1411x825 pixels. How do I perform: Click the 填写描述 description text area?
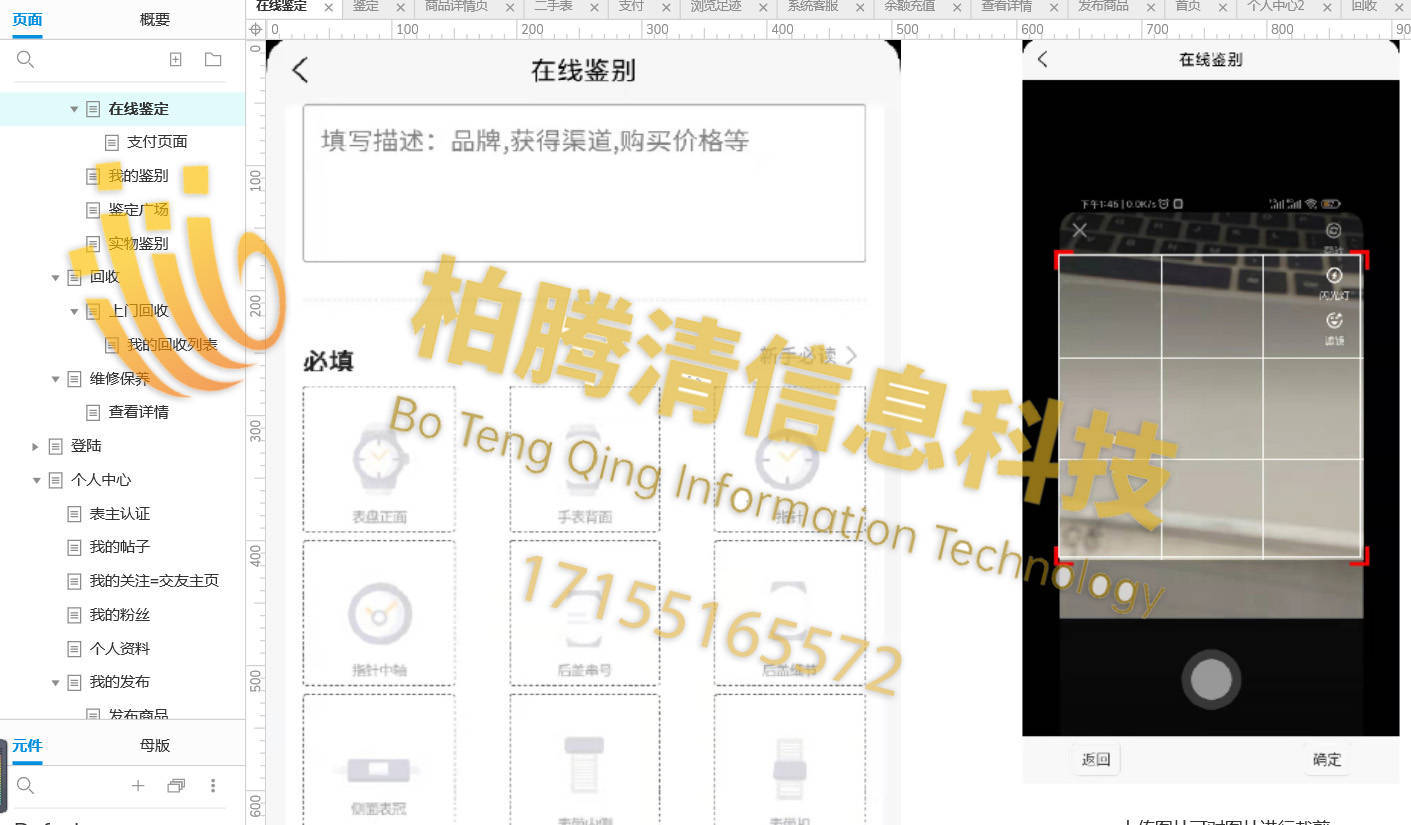[x=584, y=183]
